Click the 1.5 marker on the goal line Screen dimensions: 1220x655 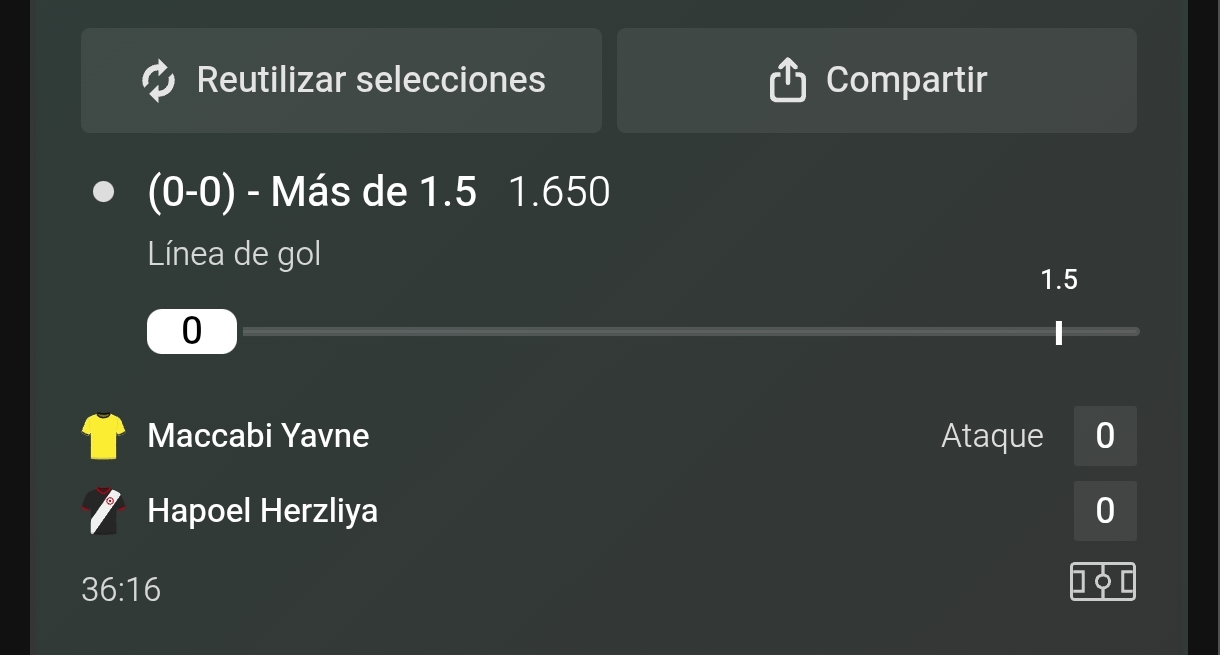click(1059, 332)
